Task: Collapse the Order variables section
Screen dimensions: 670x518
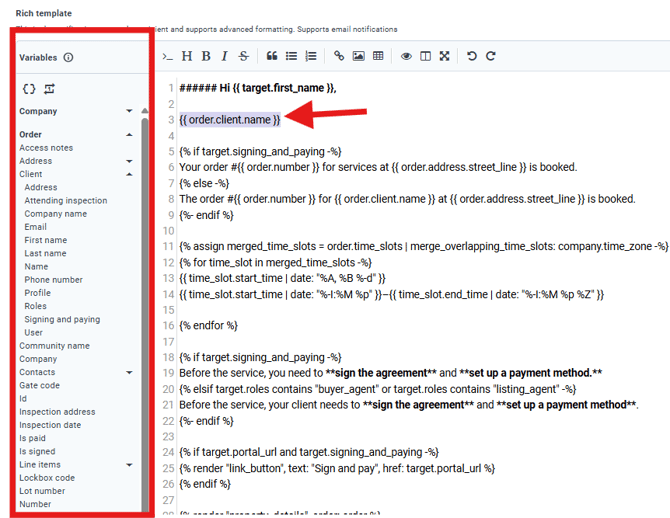Action: [x=129, y=134]
